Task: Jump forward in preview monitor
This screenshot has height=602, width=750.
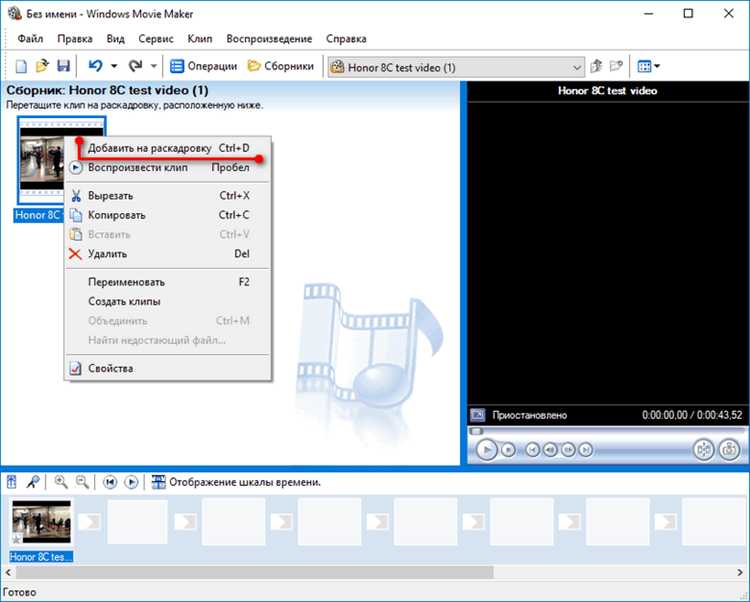Action: coord(585,450)
